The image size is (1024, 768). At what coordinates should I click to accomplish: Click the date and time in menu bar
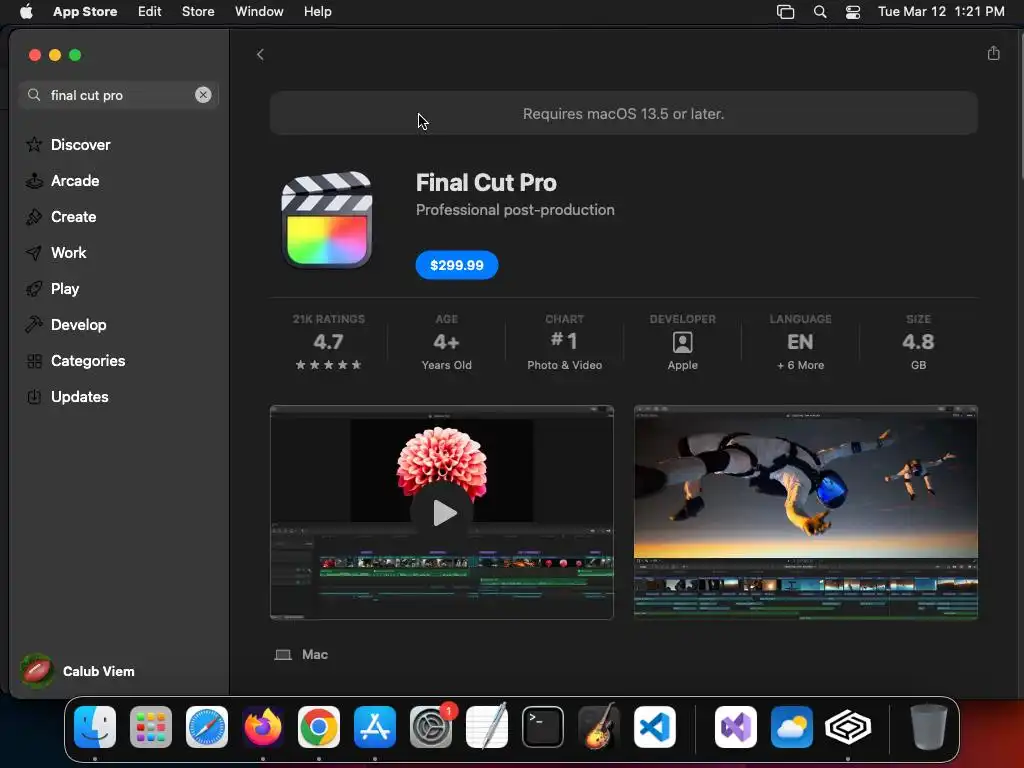pos(941,11)
